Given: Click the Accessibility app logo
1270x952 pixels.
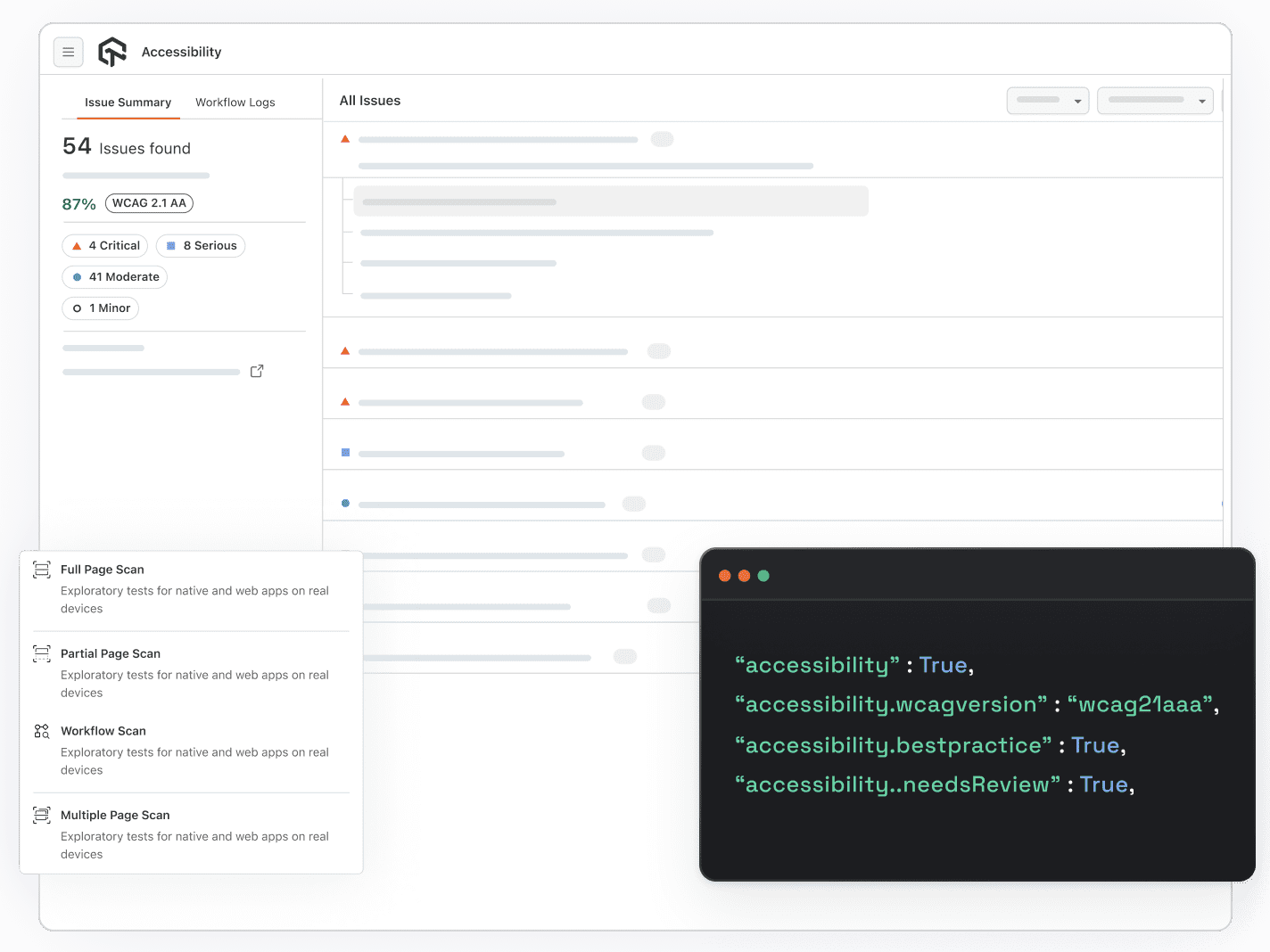Looking at the screenshot, I should pyautogui.click(x=112, y=52).
